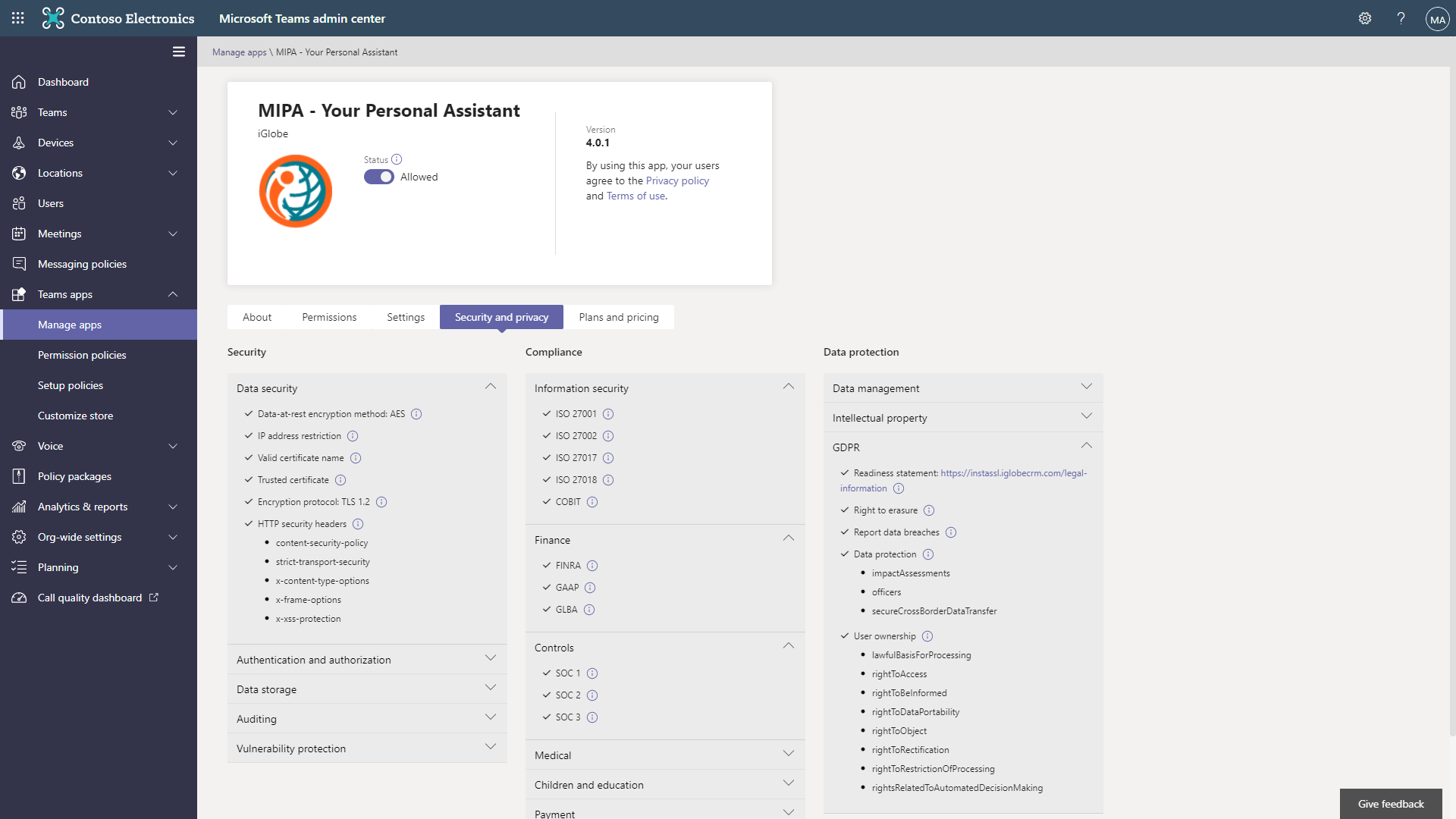Open Permission policies in sidebar

tap(82, 355)
